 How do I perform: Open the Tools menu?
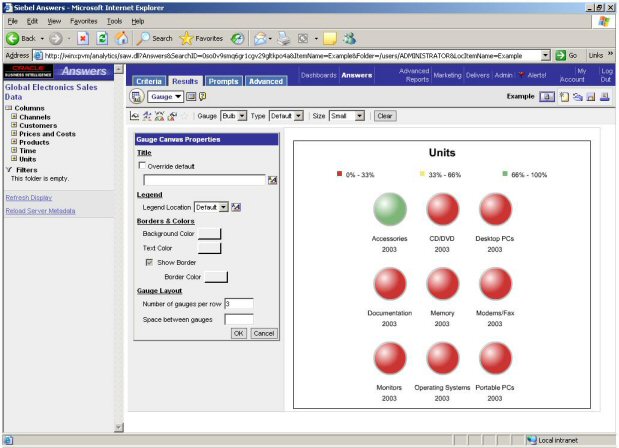[114, 21]
